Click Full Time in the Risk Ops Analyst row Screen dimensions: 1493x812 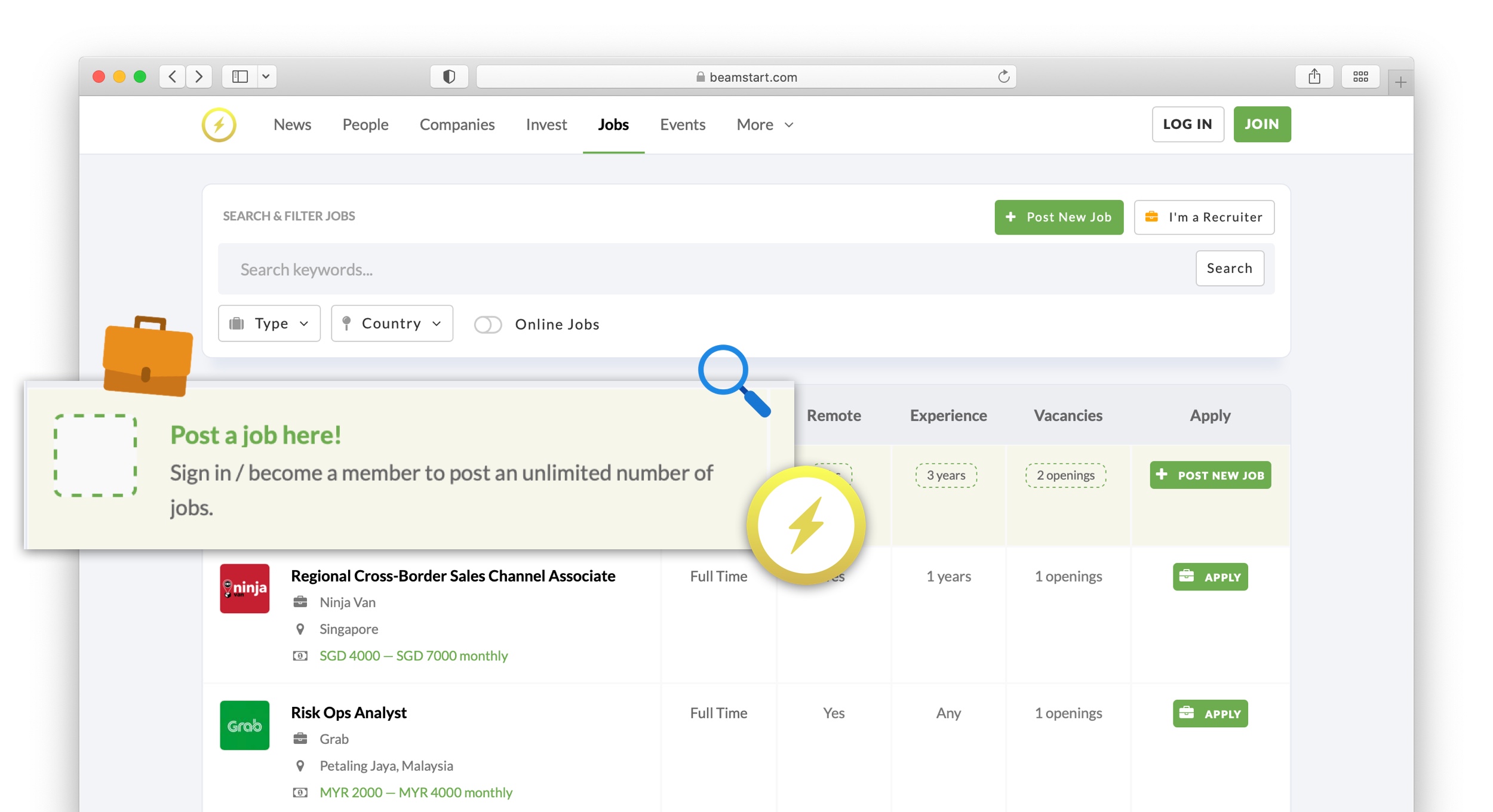tap(718, 713)
